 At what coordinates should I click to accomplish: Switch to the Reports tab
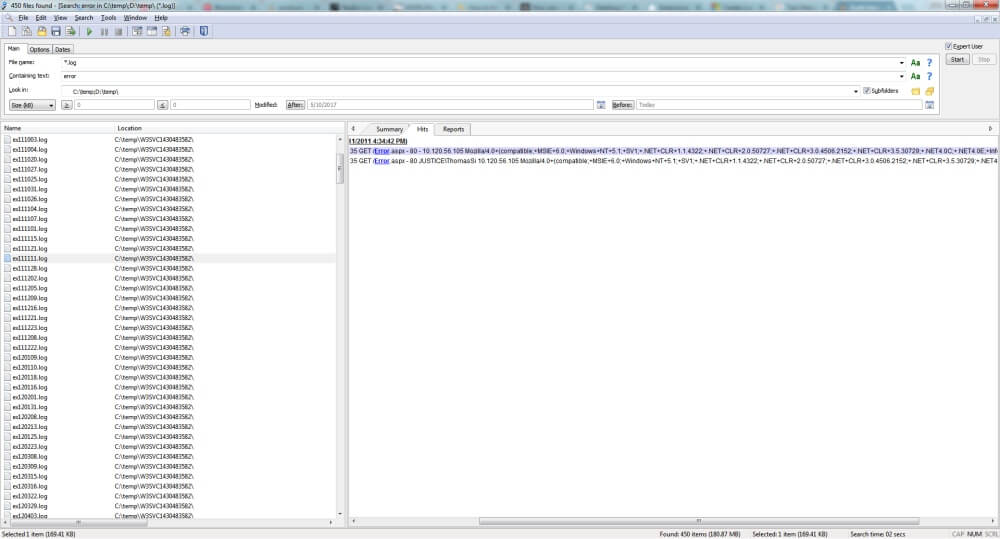tap(453, 129)
